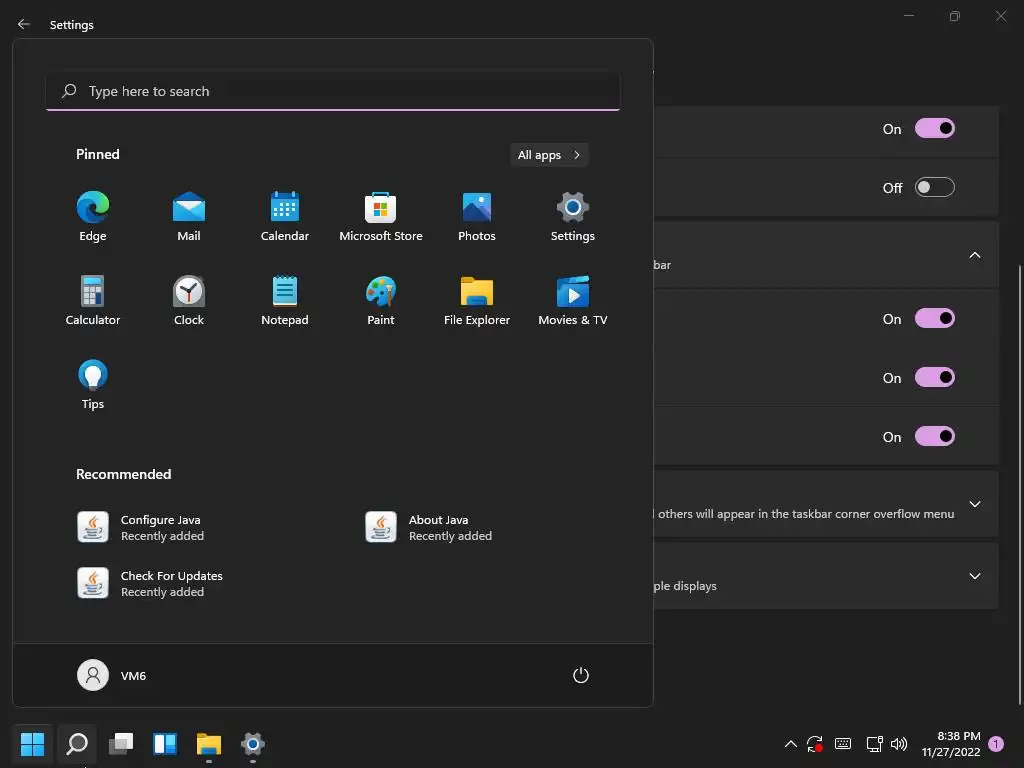Image resolution: width=1024 pixels, height=768 pixels.
Task: Open the Calendar app
Action: [x=285, y=217]
